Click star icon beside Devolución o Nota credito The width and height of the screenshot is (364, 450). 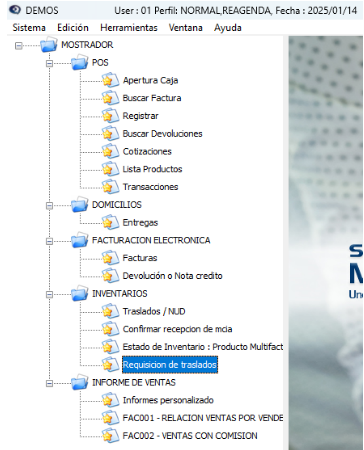click(x=110, y=276)
